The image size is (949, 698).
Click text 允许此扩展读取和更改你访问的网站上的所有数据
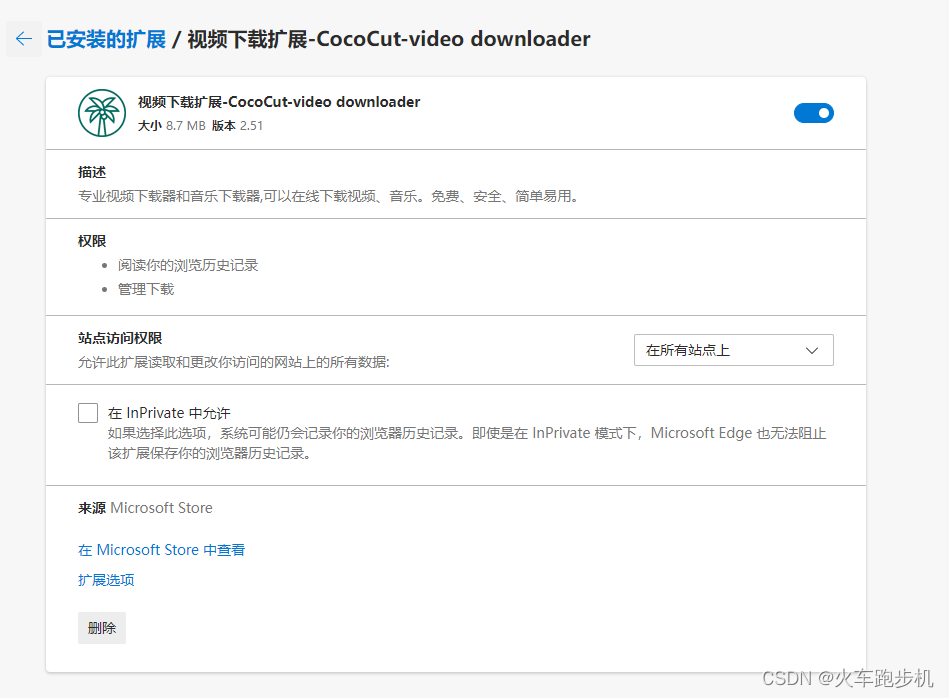pos(234,362)
